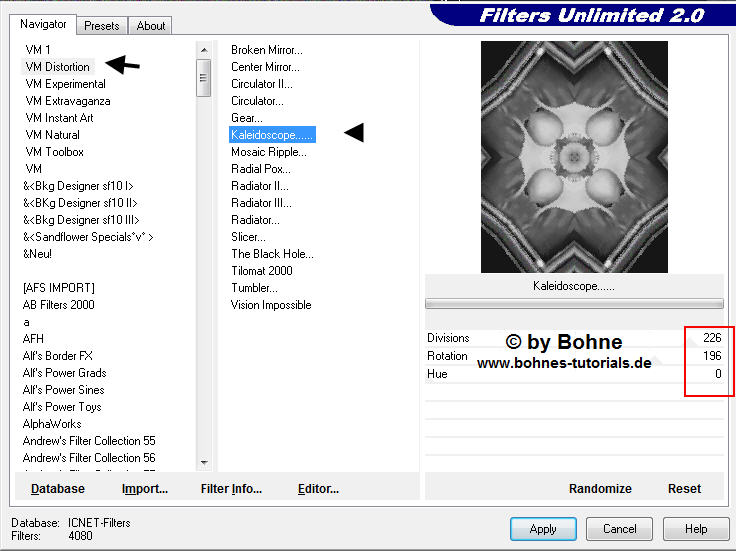Image resolution: width=736 pixels, height=551 pixels.
Task: Open the About tab
Action: pyautogui.click(x=151, y=26)
